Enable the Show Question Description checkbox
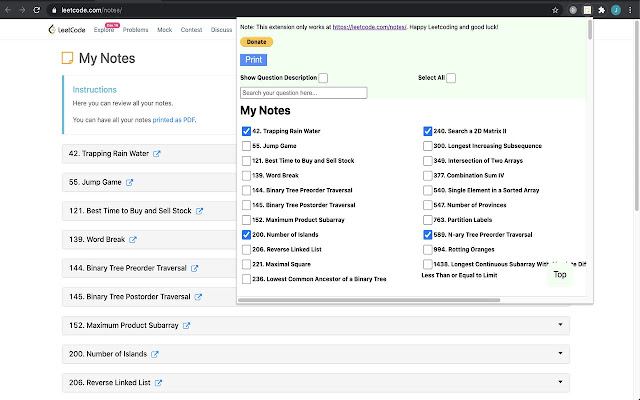Image resolution: width=640 pixels, height=400 pixels. [323, 78]
